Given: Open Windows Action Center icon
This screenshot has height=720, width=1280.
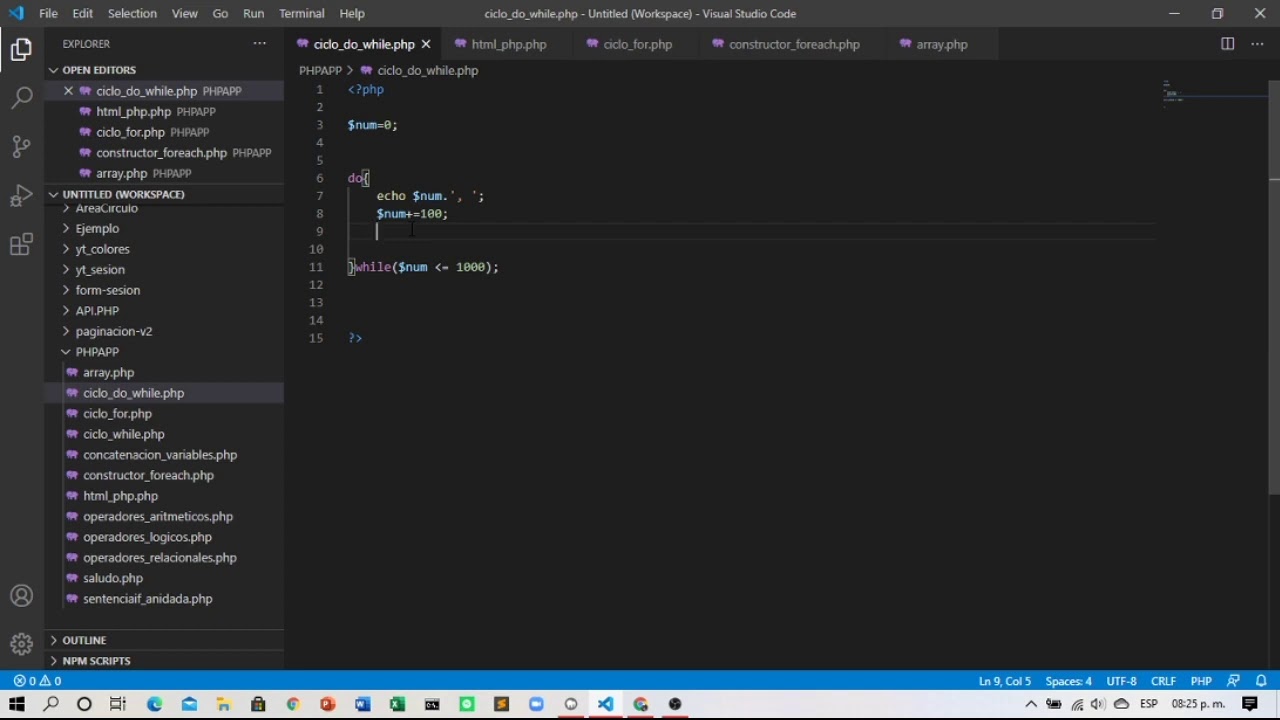Looking at the screenshot, I should click(1250, 704).
